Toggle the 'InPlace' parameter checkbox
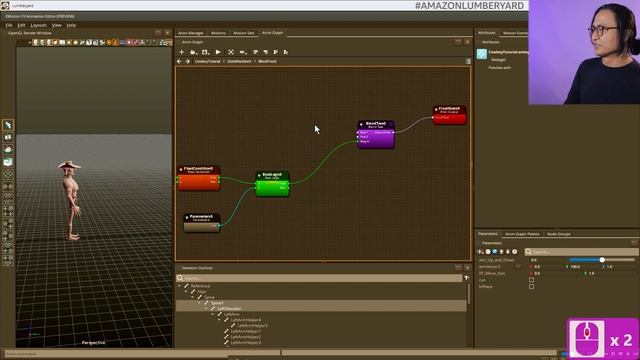Screen dimensions: 640x360 coord(531,287)
